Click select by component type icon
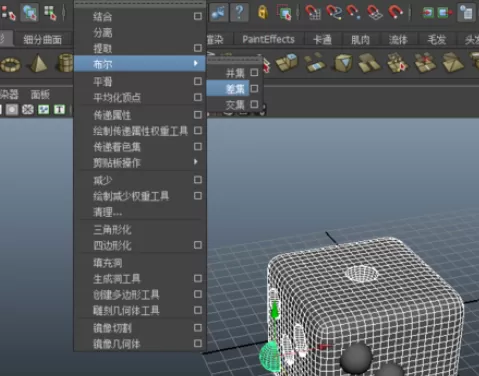 pyautogui.click(x=50, y=13)
